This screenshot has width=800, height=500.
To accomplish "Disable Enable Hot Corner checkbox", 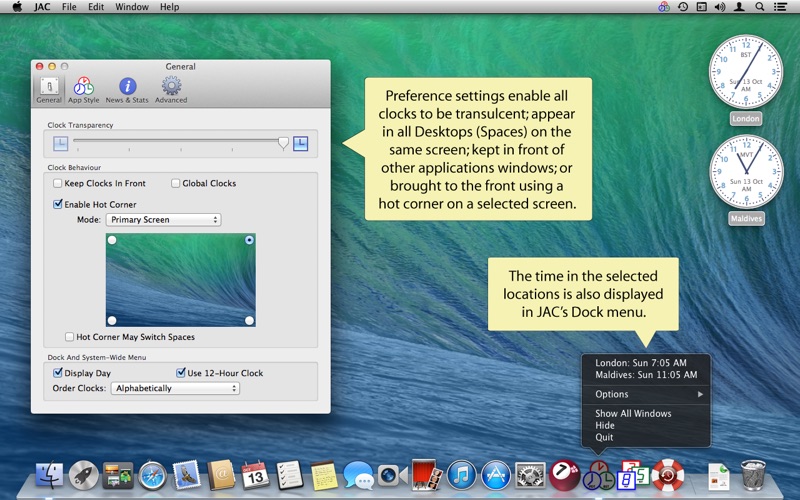I will tap(58, 204).
